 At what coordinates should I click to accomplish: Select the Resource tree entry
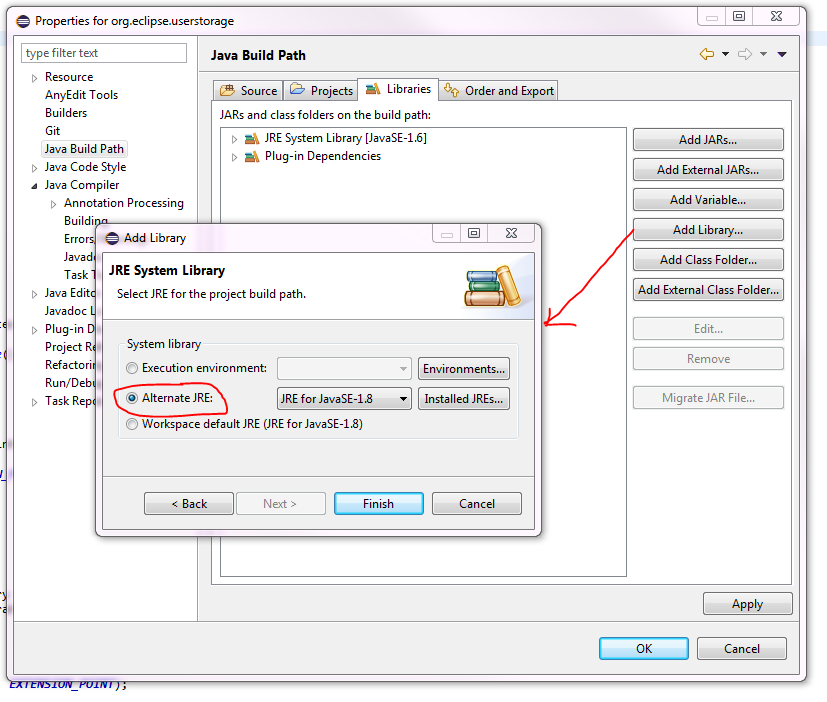coord(69,77)
